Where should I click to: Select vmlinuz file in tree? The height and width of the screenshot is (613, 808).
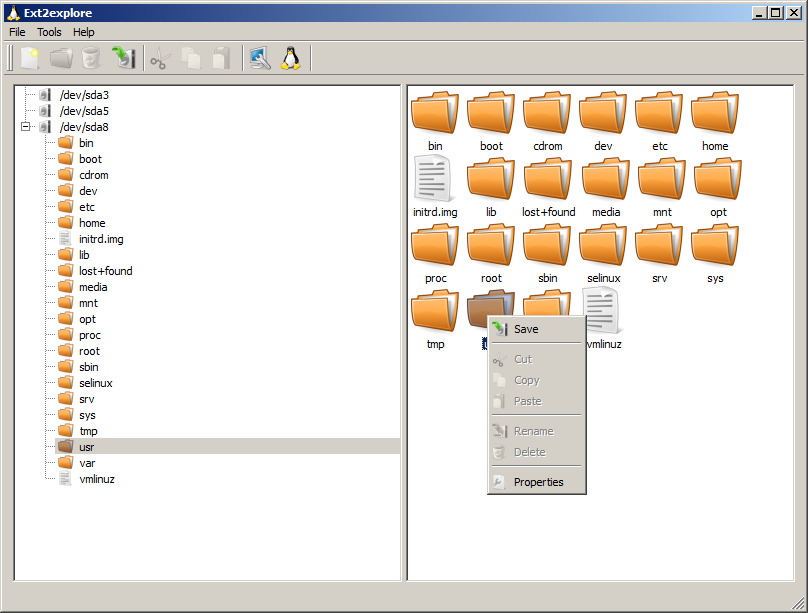(97, 479)
